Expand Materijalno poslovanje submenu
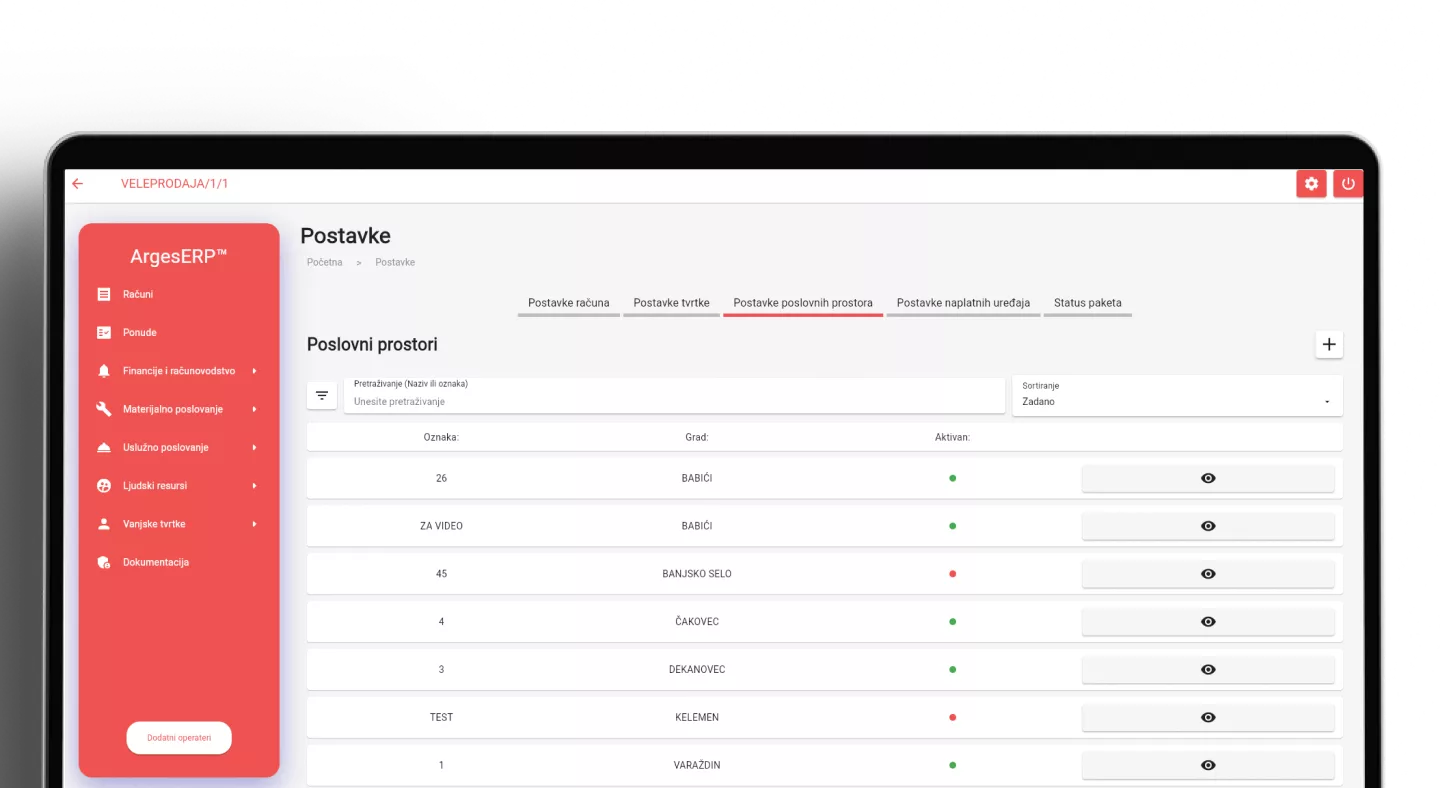 pyautogui.click(x=172, y=409)
